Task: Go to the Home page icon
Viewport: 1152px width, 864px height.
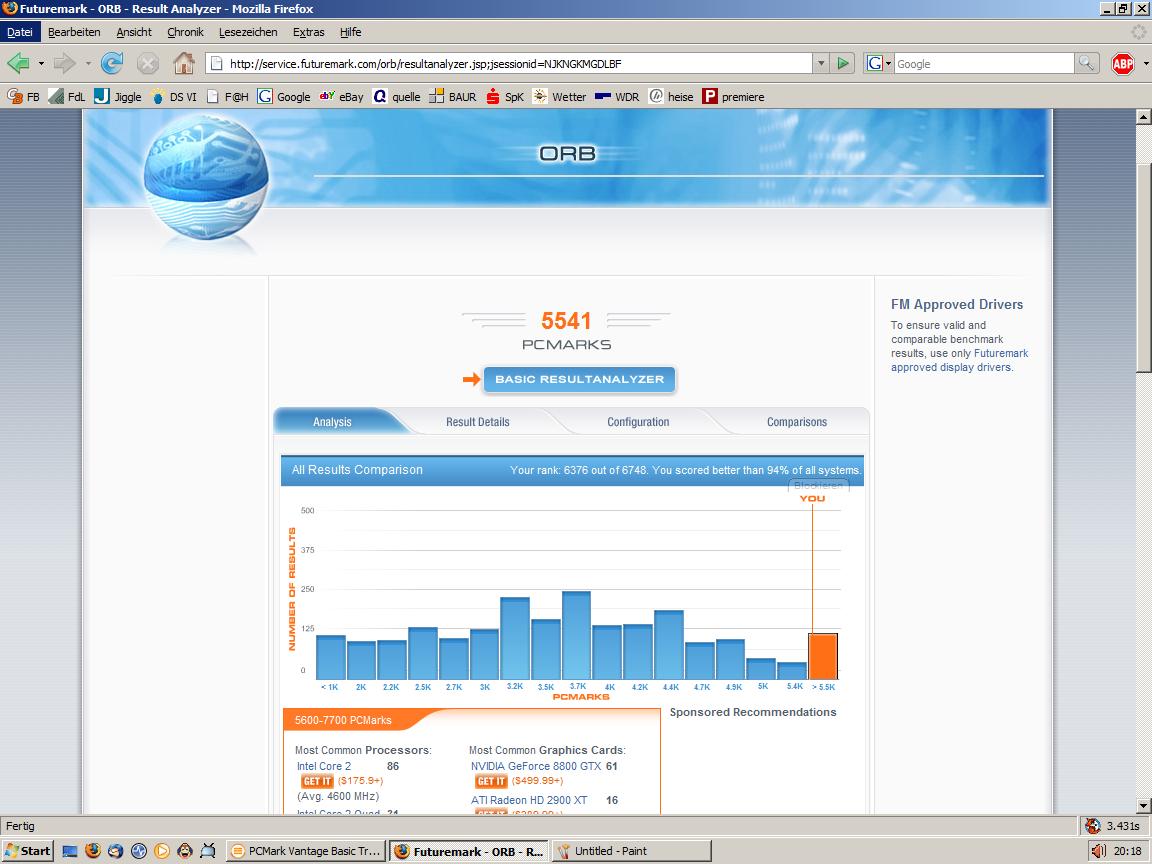Action: pos(184,64)
